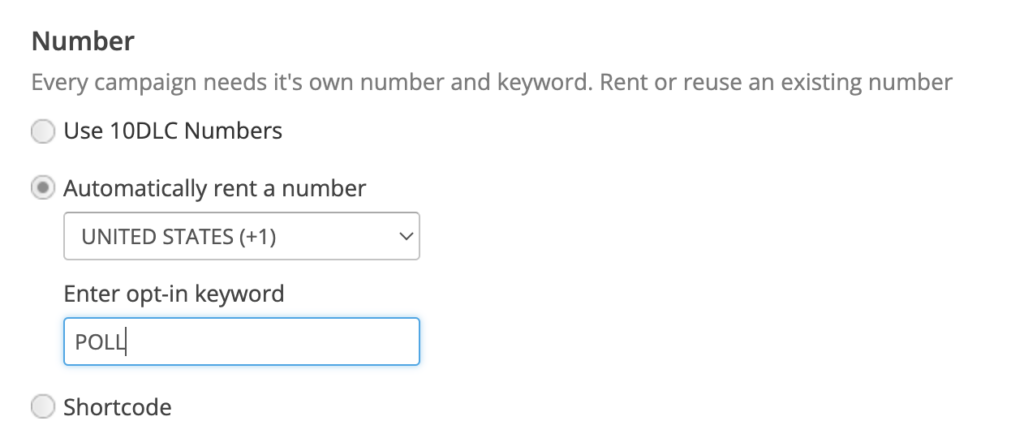Click the Number section heading

click(x=83, y=41)
